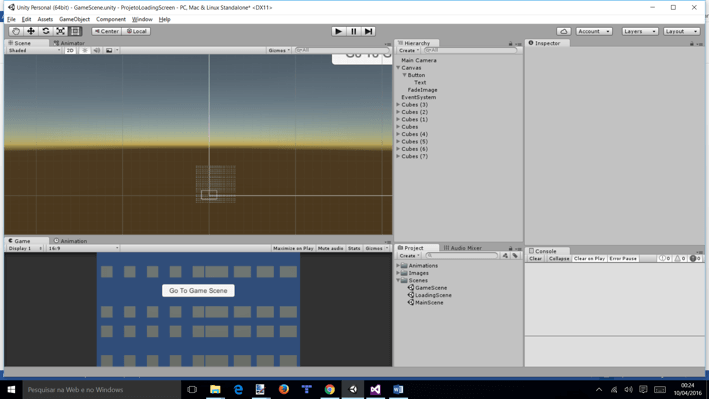Open Hierarchy Create dropdown

click(409, 50)
